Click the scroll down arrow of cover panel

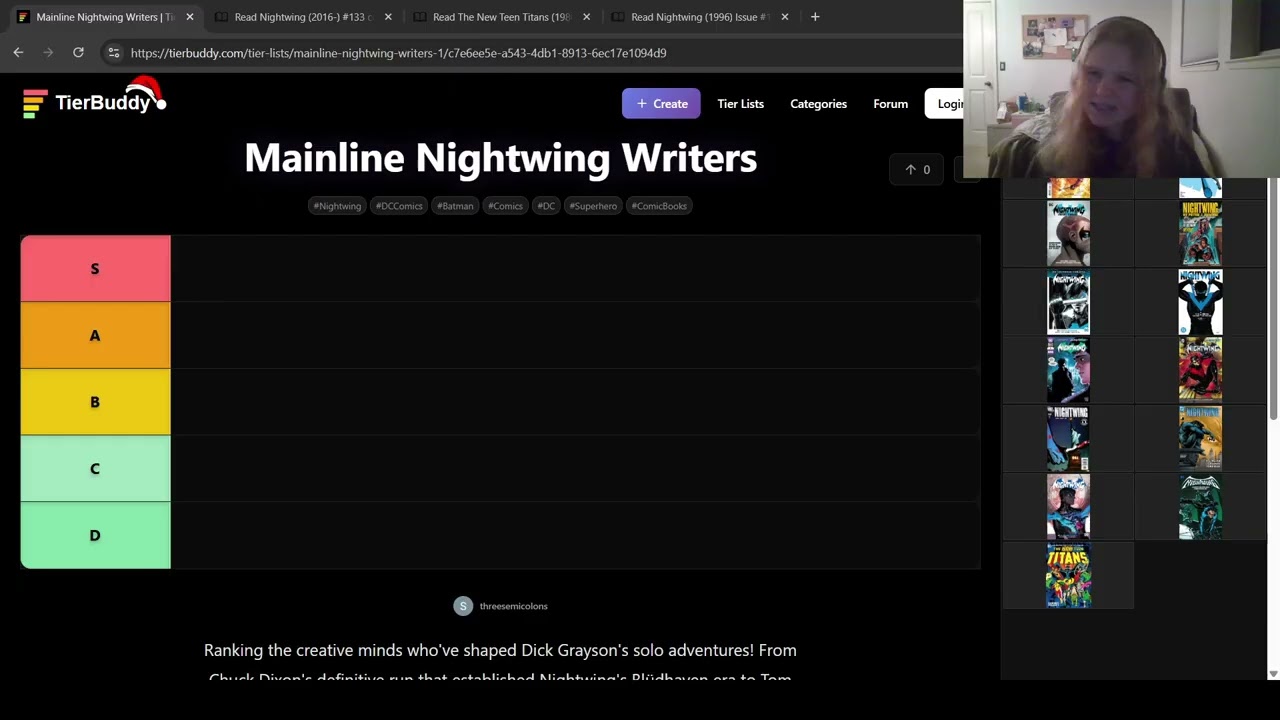coord(1273,674)
